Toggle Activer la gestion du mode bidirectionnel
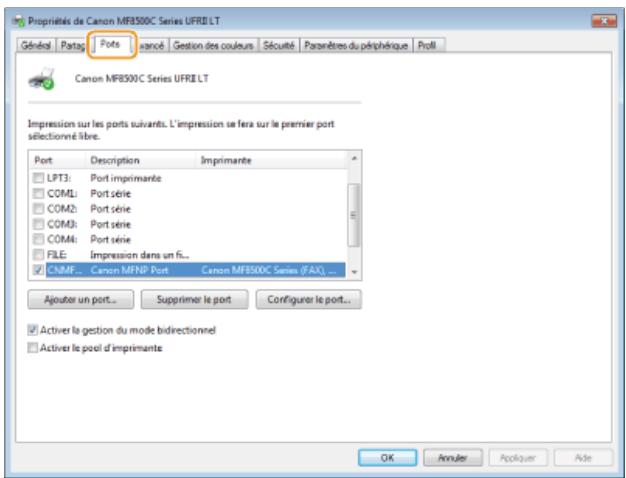The image size is (626, 478). [x=32, y=330]
